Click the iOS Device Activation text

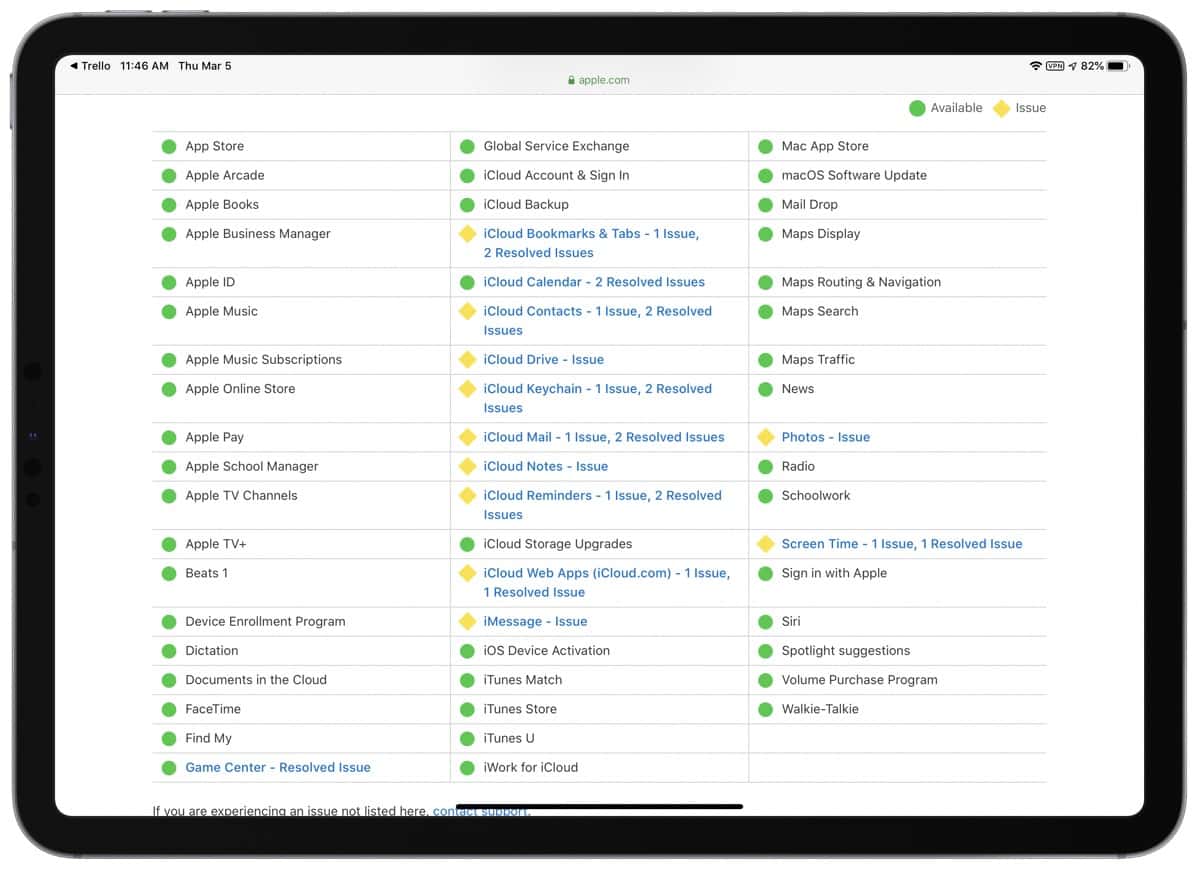[547, 650]
